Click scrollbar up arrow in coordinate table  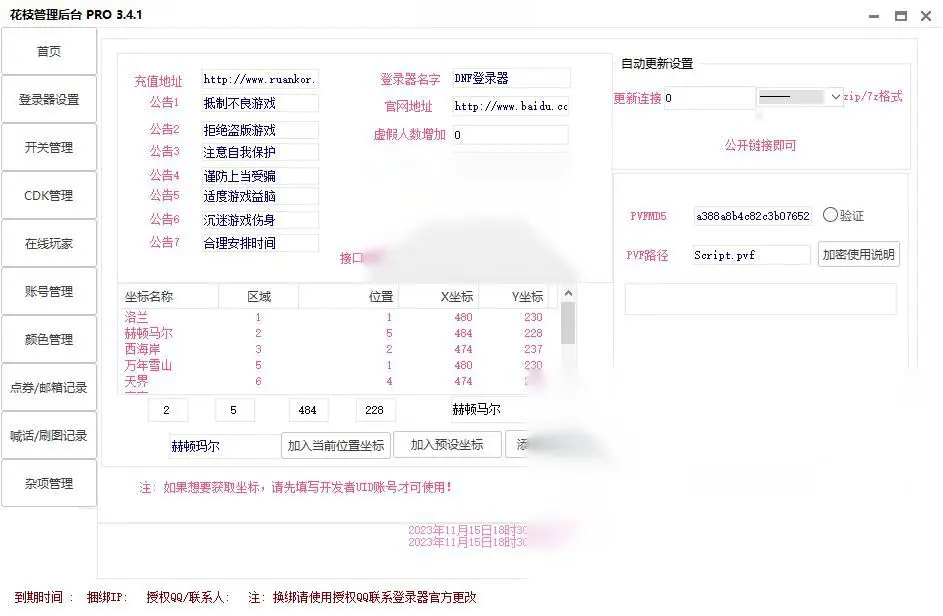(x=568, y=294)
